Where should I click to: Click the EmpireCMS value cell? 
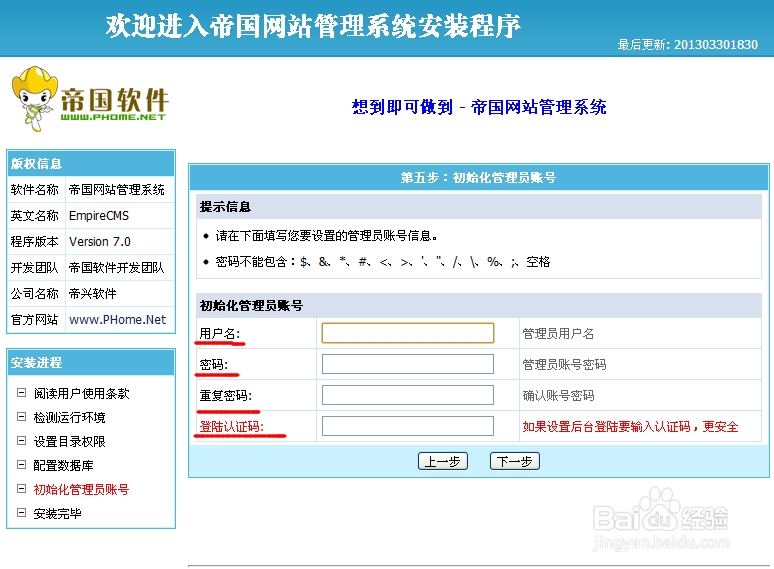coord(120,216)
